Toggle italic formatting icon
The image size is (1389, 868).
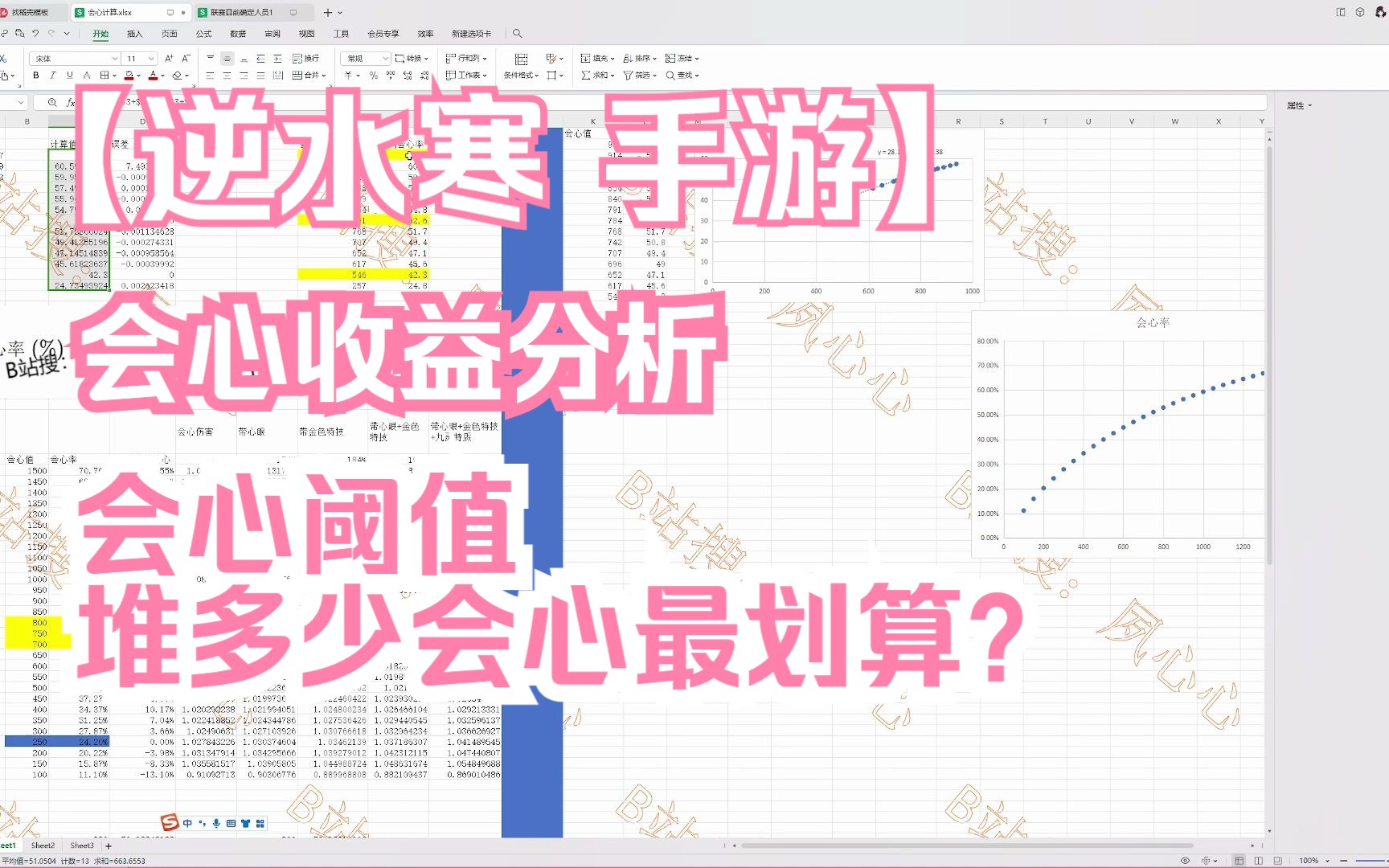pyautogui.click(x=53, y=76)
